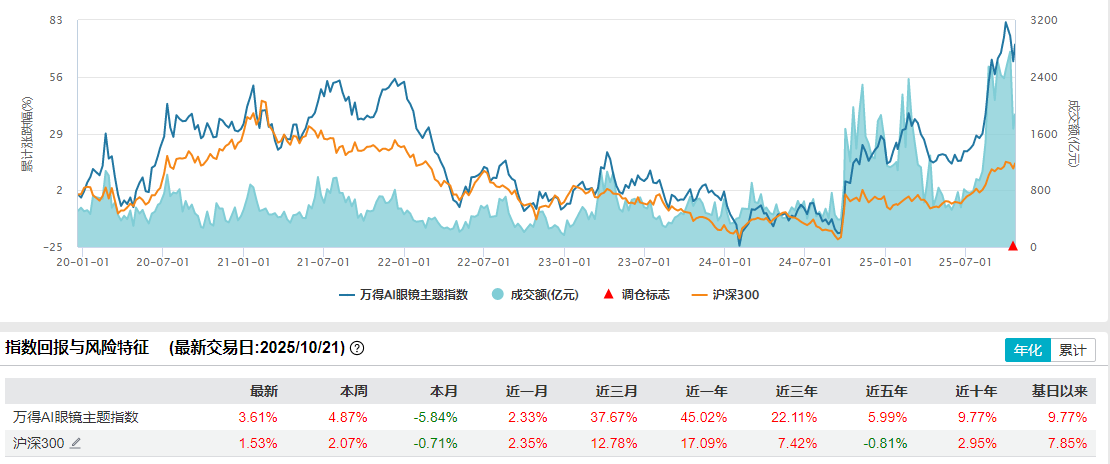Viewport: 1110px width, 464px height.
Task: Switch to the 年化 view
Action: (1027, 350)
